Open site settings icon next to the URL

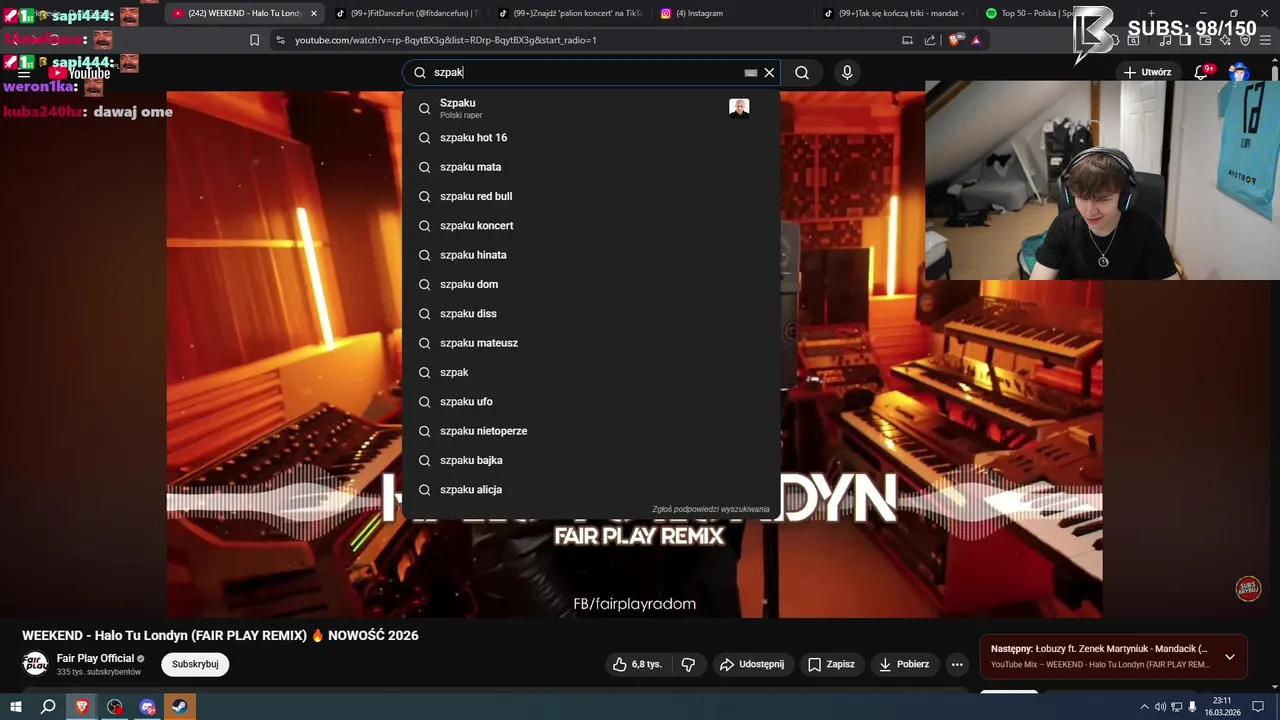(280, 40)
